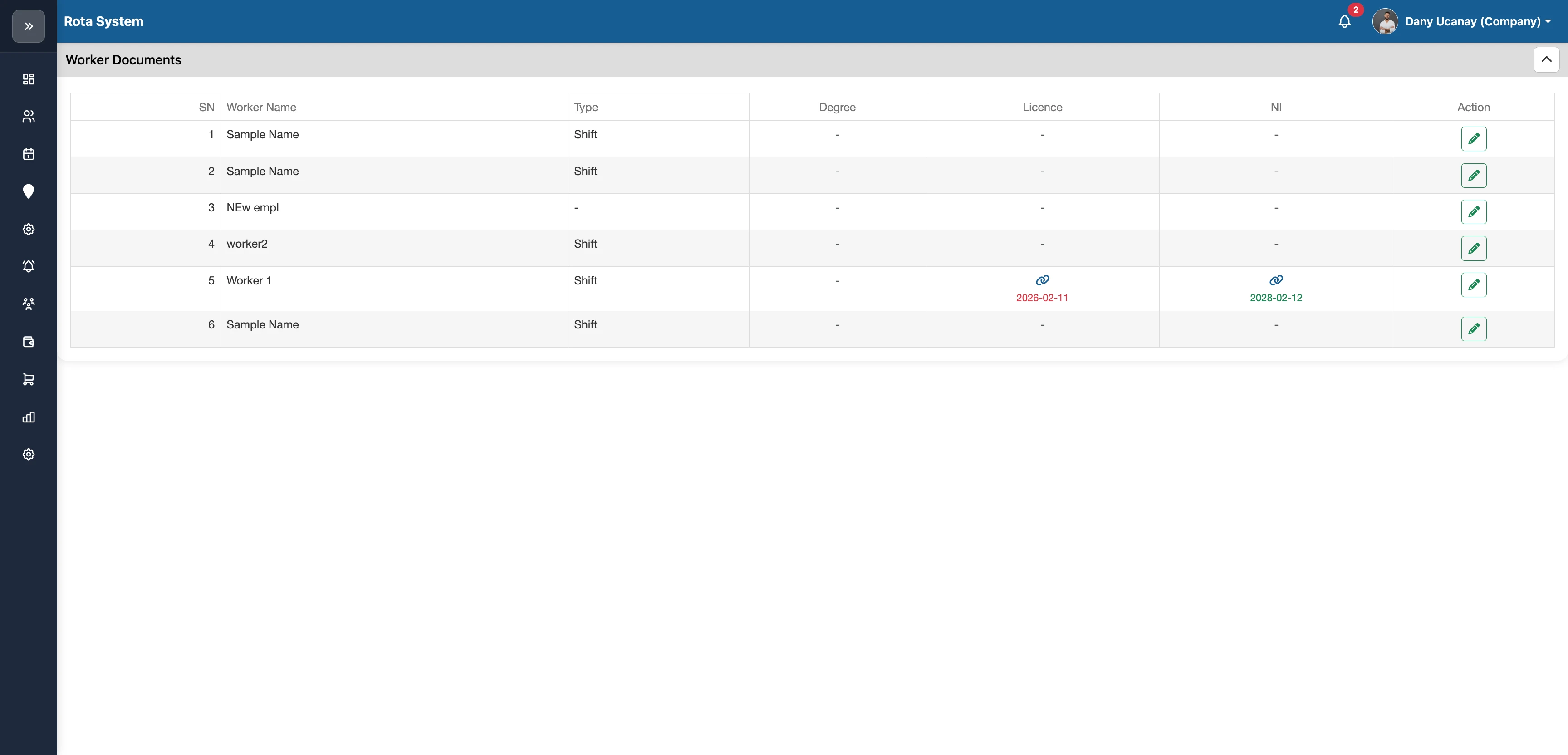Click the user avatar photo

coord(1385,21)
